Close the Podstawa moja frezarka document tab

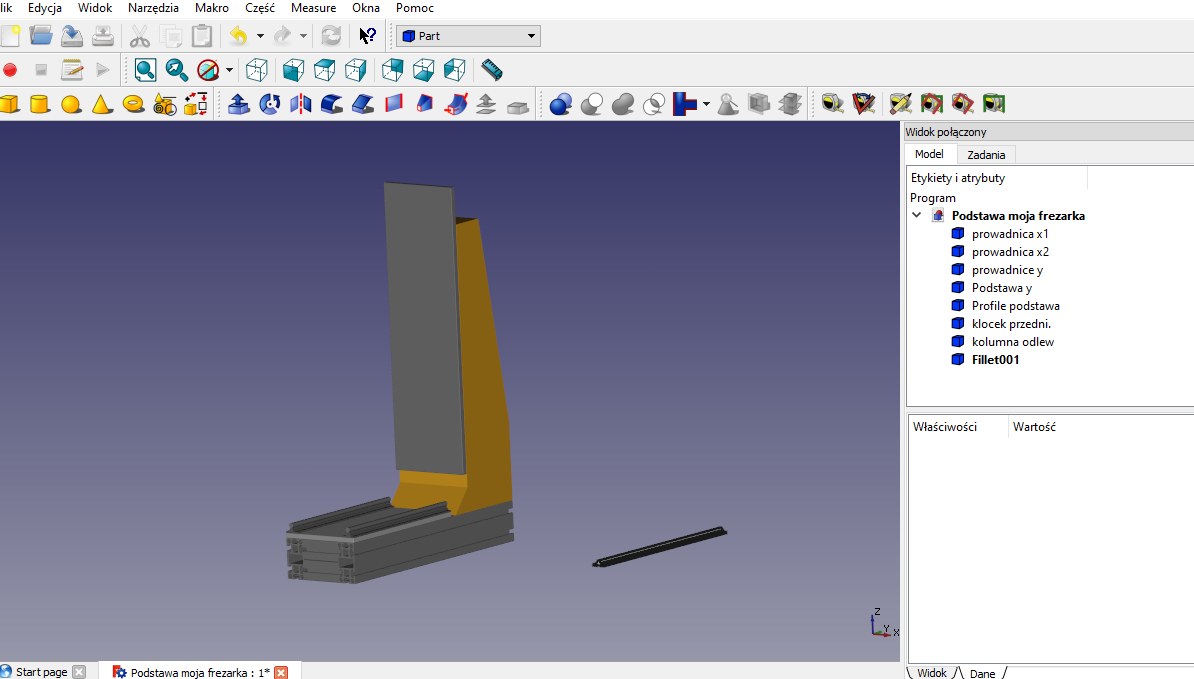coord(281,672)
